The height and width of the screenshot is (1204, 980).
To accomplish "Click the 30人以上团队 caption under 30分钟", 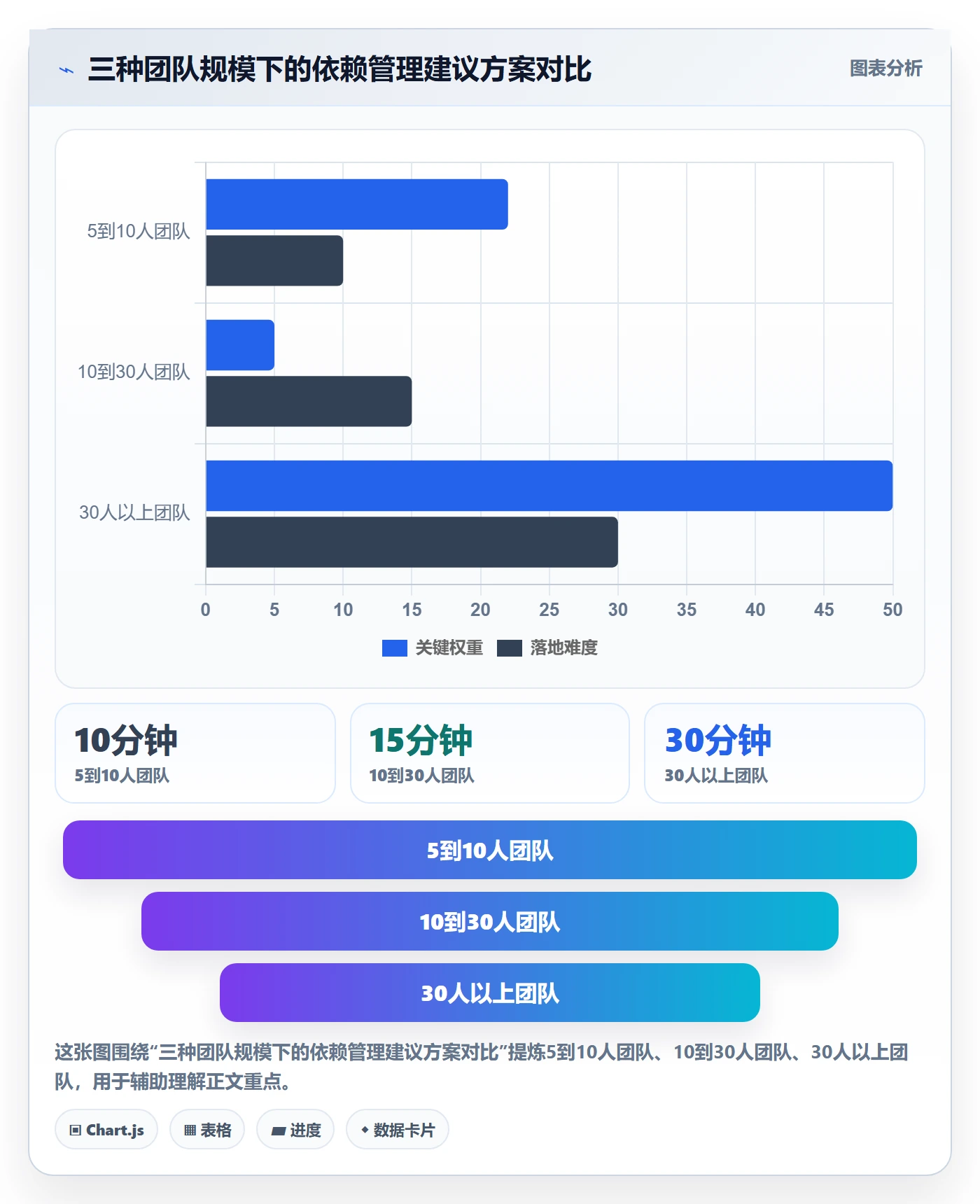I will coord(716,776).
